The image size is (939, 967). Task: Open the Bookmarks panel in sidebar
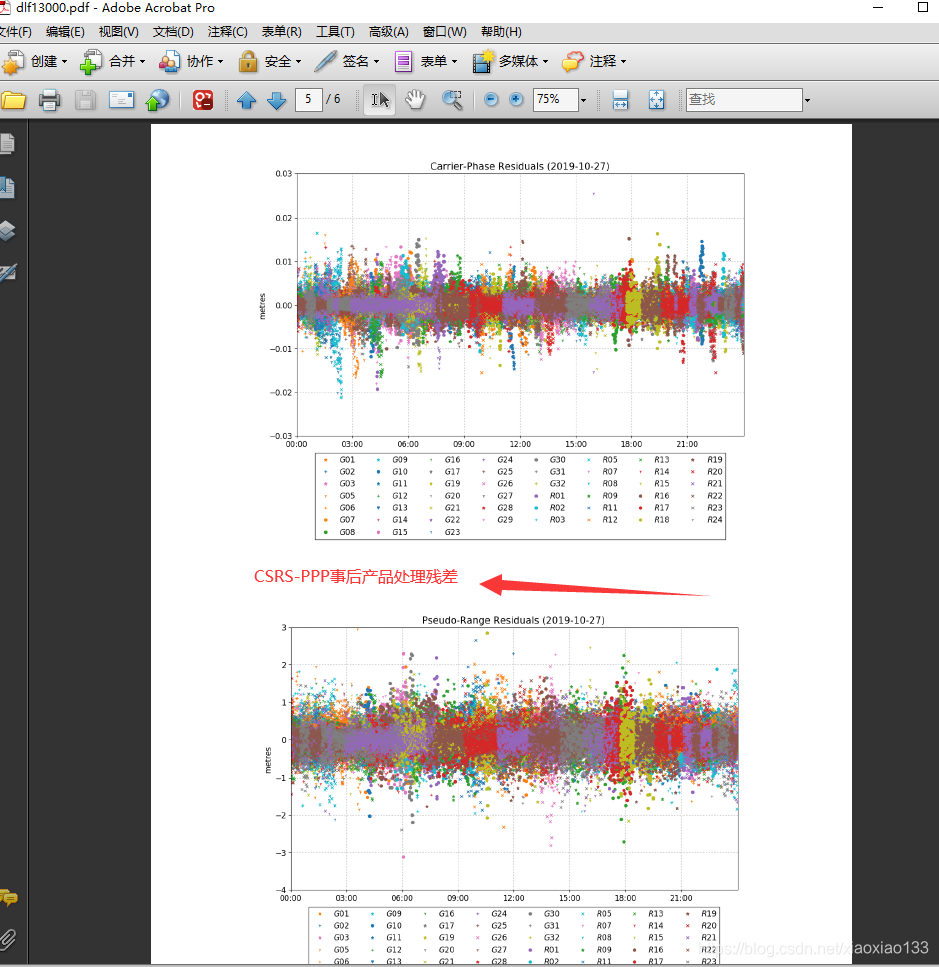click(x=7, y=187)
